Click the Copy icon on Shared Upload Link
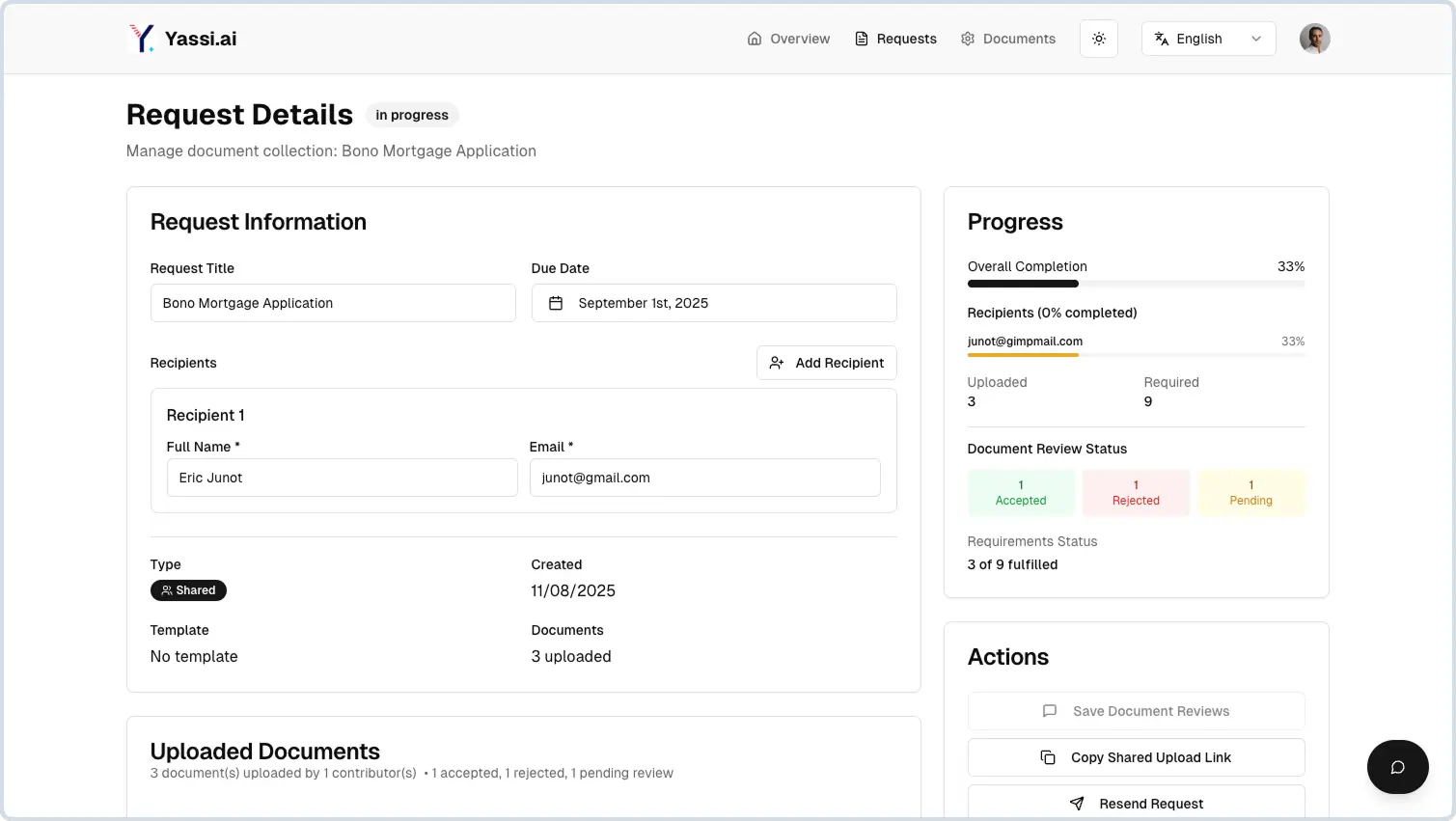 [x=1048, y=757]
